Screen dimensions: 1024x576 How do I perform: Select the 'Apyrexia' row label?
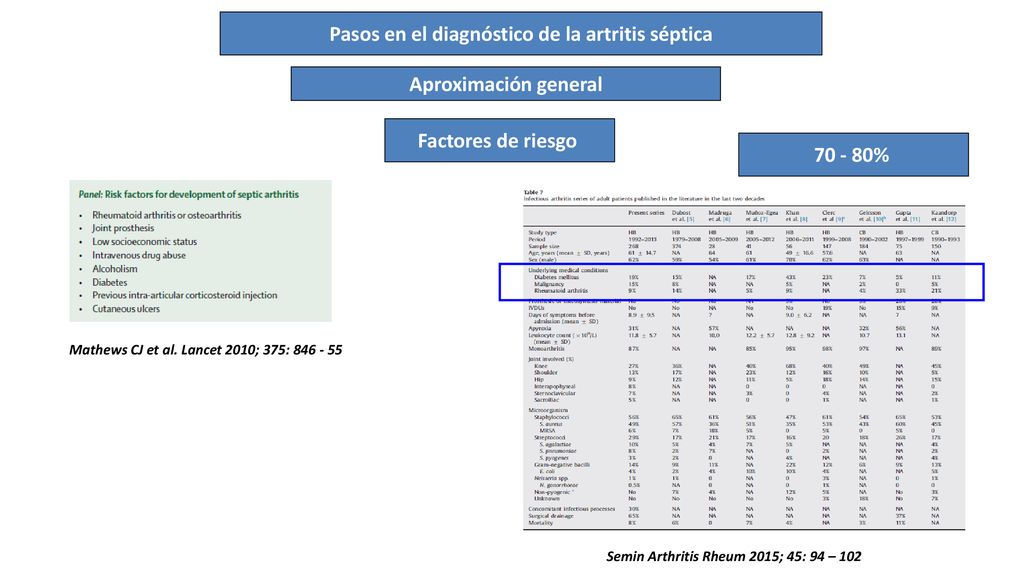540,328
